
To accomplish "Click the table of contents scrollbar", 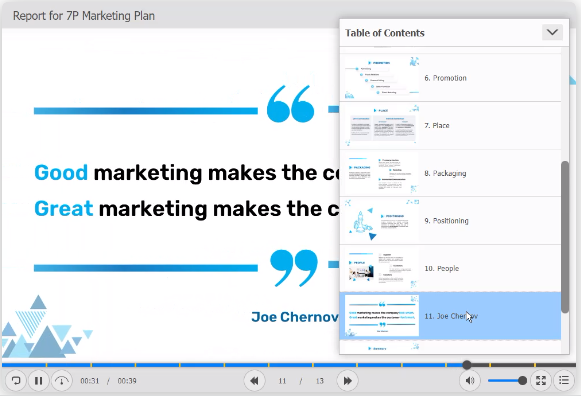I will (x=565, y=237).
